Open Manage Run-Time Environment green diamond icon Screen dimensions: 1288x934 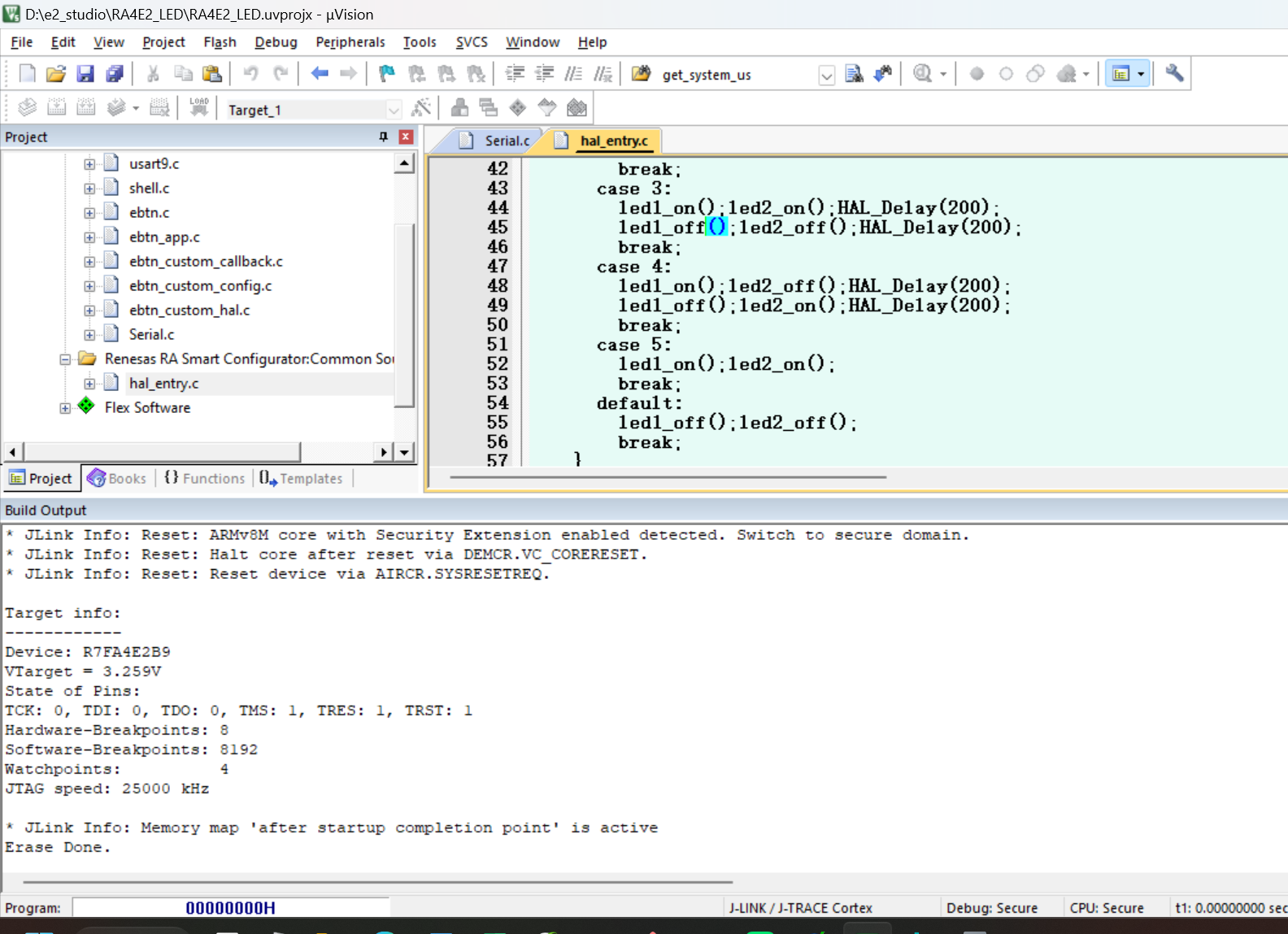coord(518,107)
